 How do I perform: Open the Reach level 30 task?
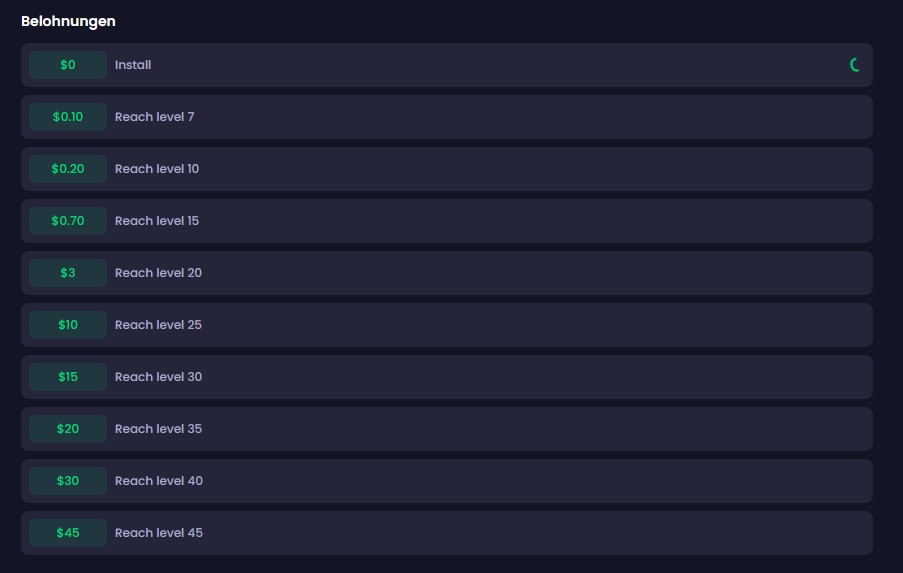pos(447,377)
